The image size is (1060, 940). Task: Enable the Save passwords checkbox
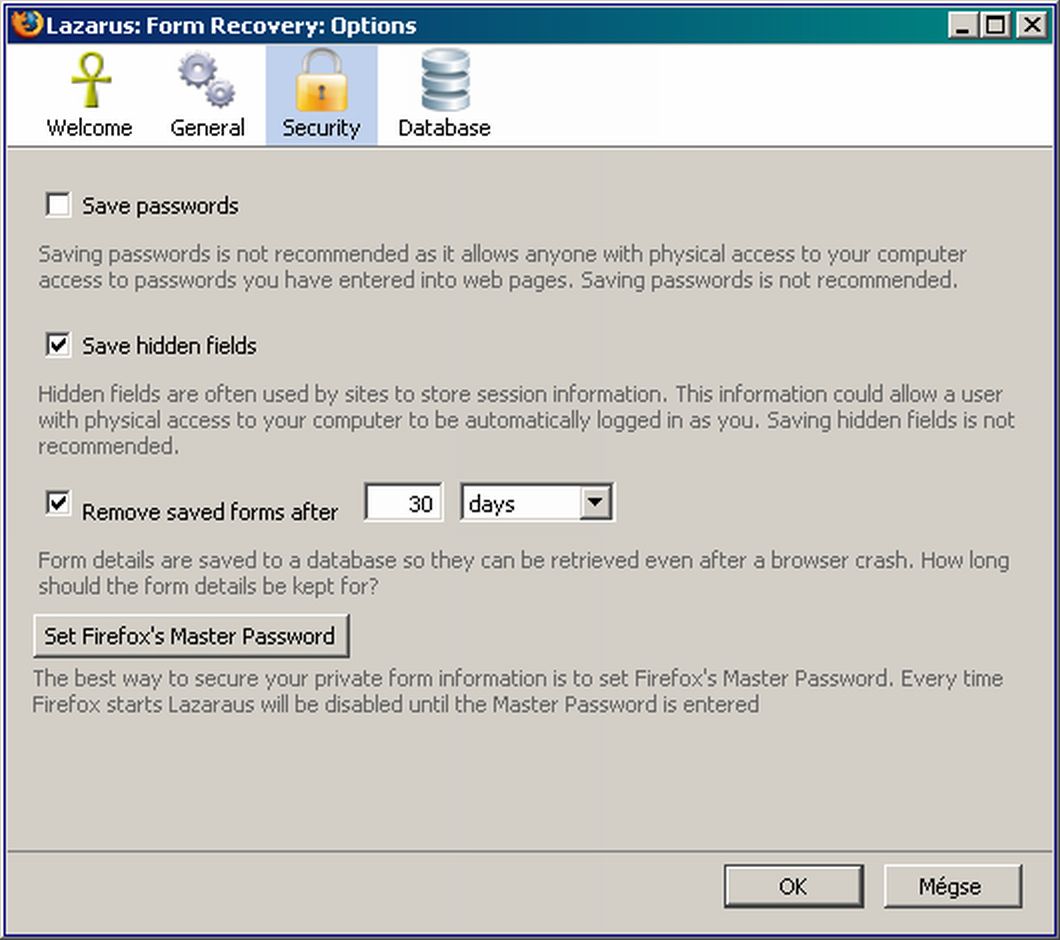tap(59, 205)
